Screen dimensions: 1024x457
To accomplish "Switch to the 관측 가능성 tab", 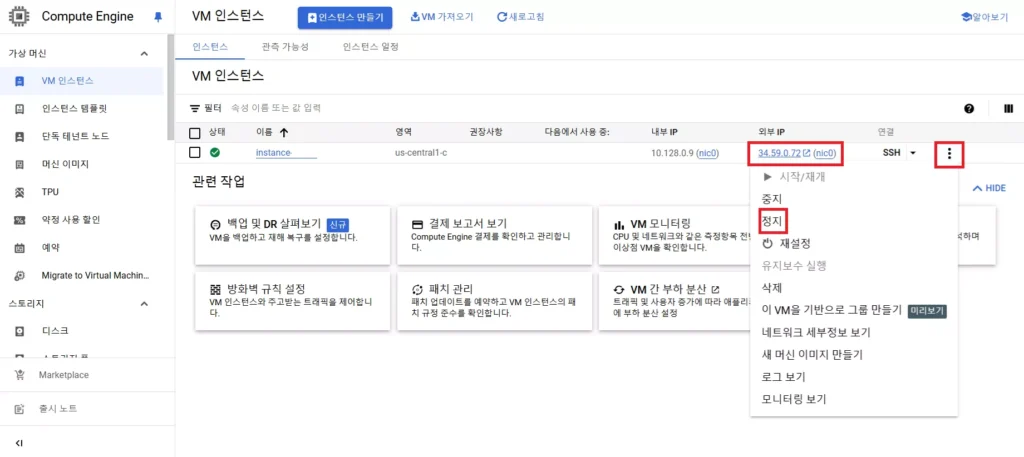I will (285, 47).
